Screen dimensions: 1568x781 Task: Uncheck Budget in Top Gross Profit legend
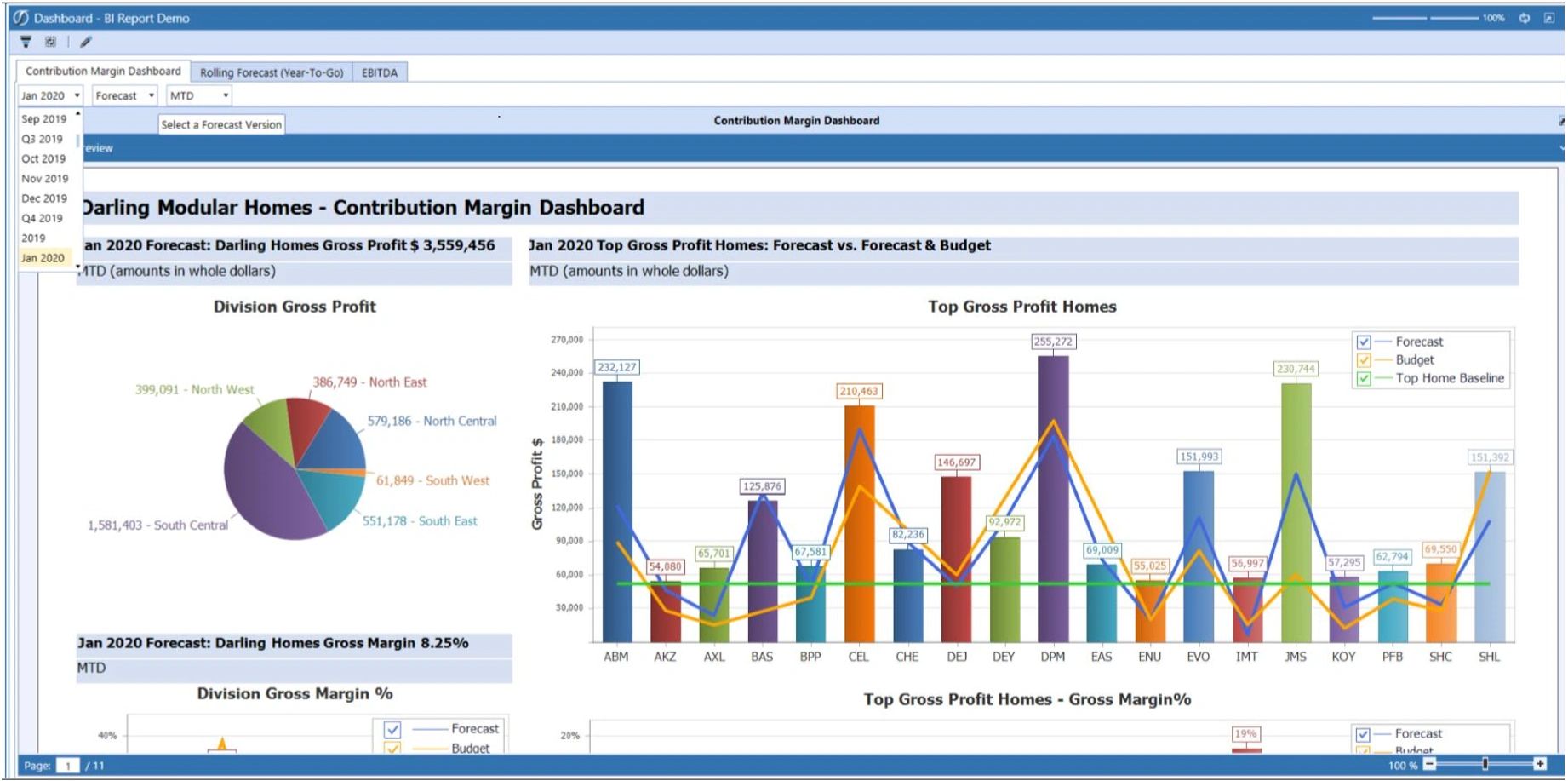[x=1364, y=360]
